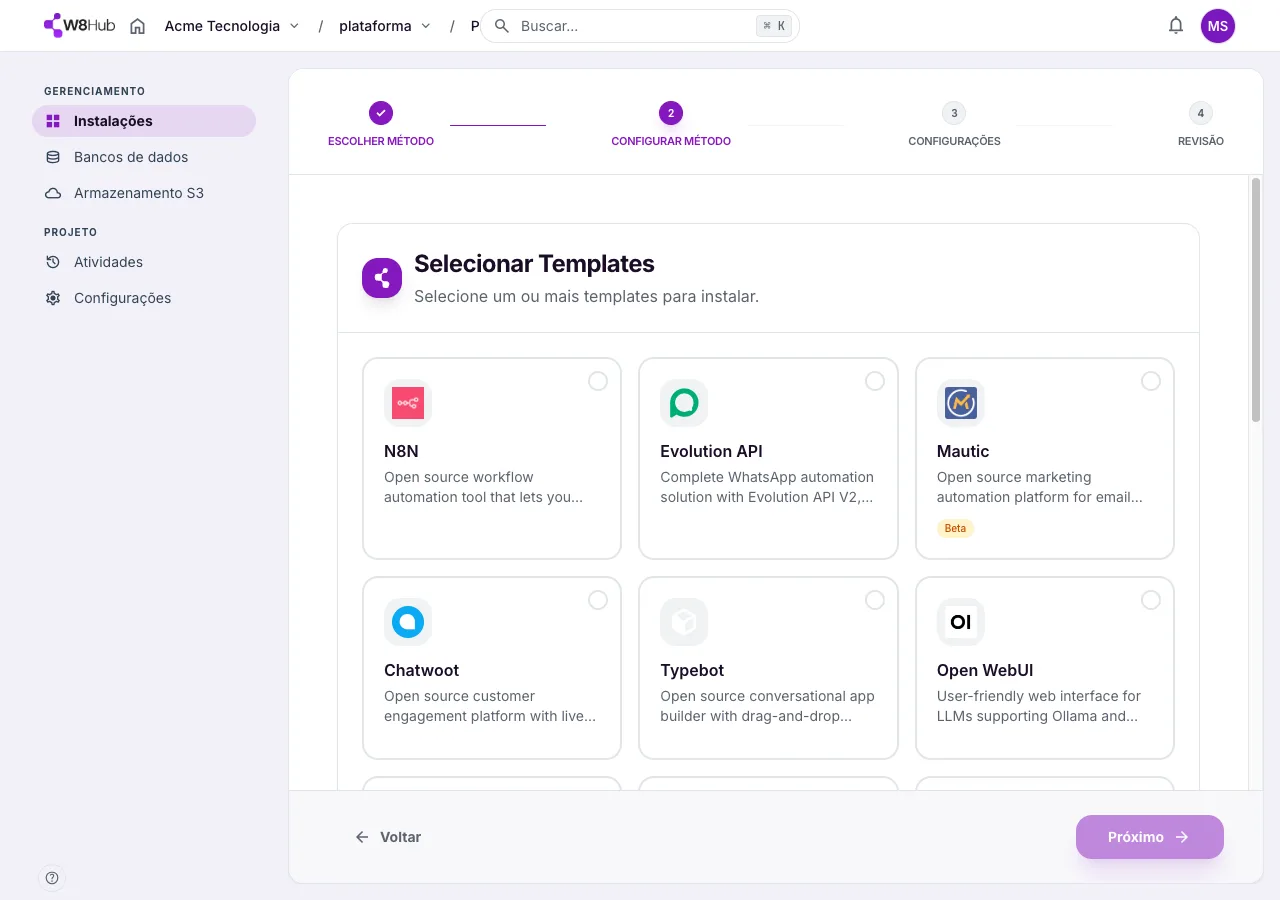The image size is (1280, 900).
Task: Click the N8N logo icon
Action: tap(408, 403)
